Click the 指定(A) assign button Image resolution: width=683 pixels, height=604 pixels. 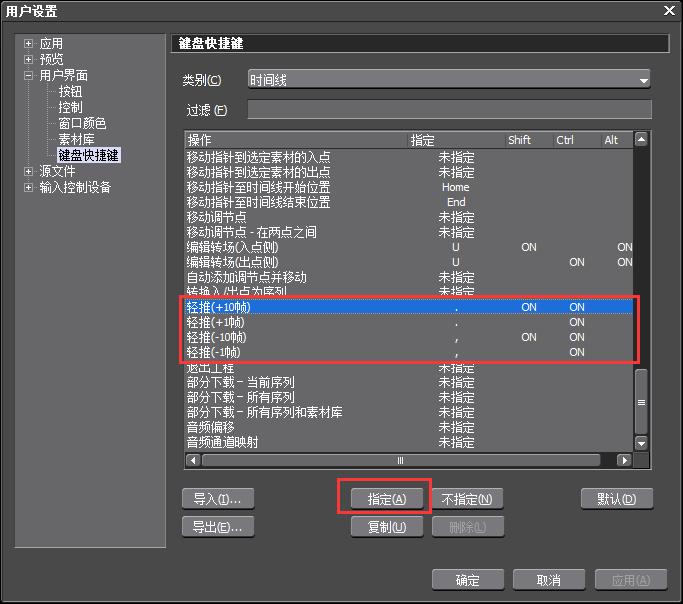pyautogui.click(x=387, y=499)
